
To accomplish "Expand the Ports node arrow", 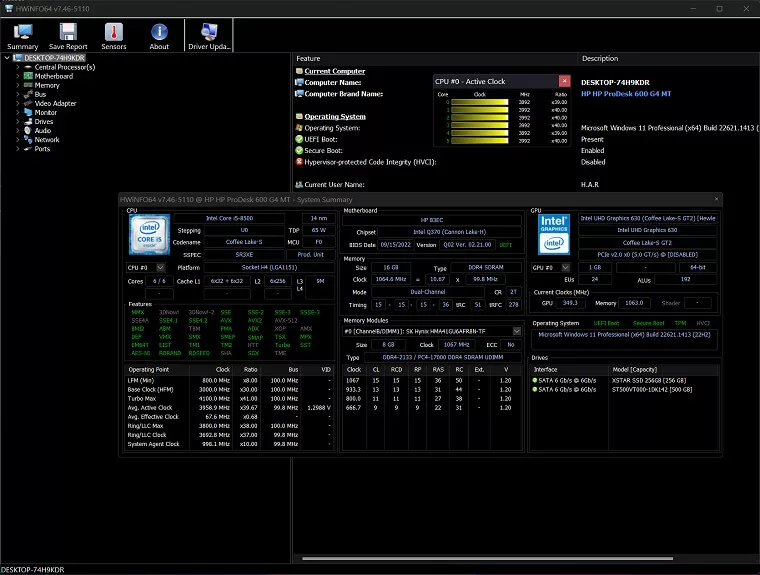I will coord(18,148).
